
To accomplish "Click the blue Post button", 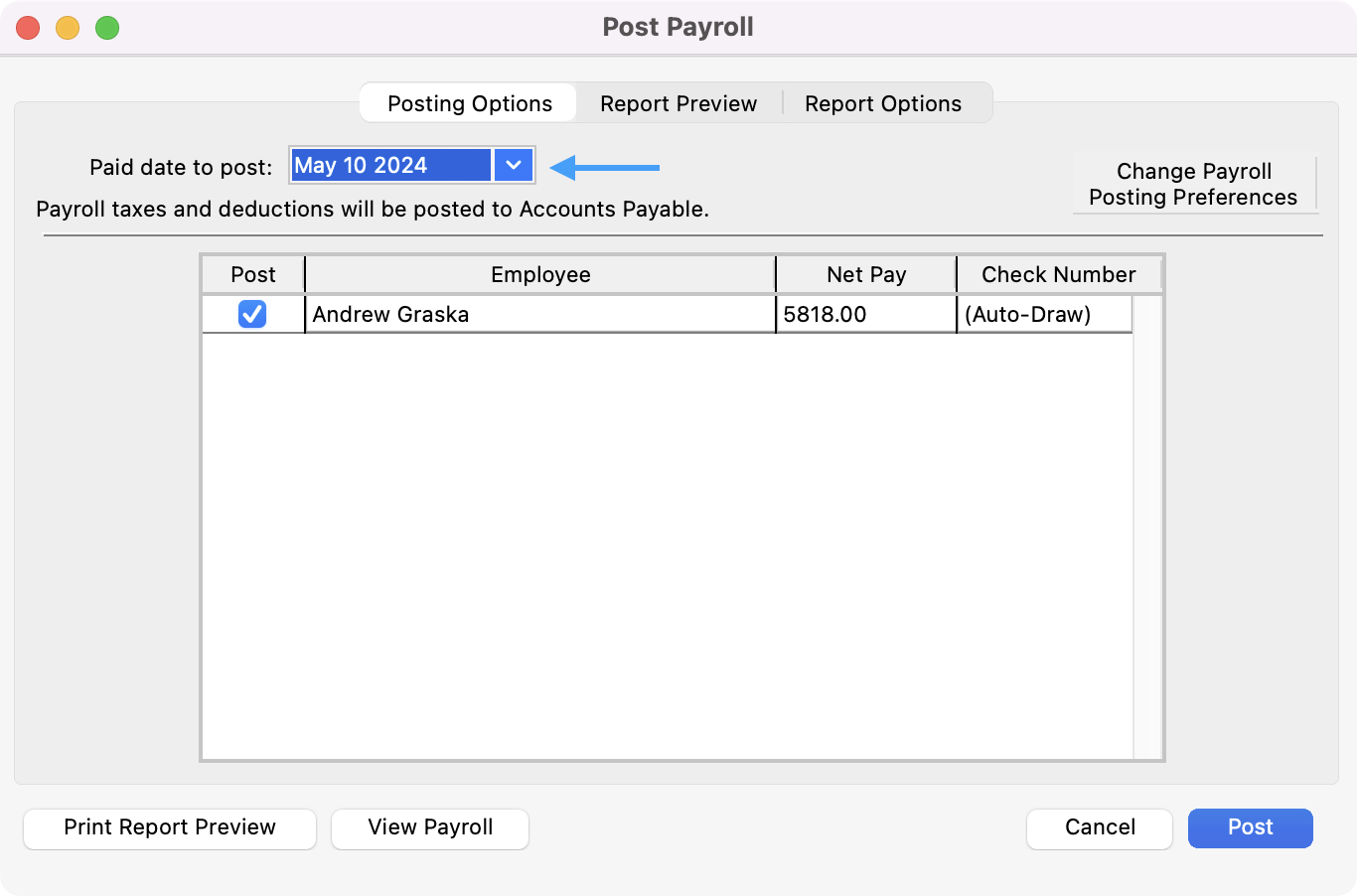I will pyautogui.click(x=1250, y=827).
